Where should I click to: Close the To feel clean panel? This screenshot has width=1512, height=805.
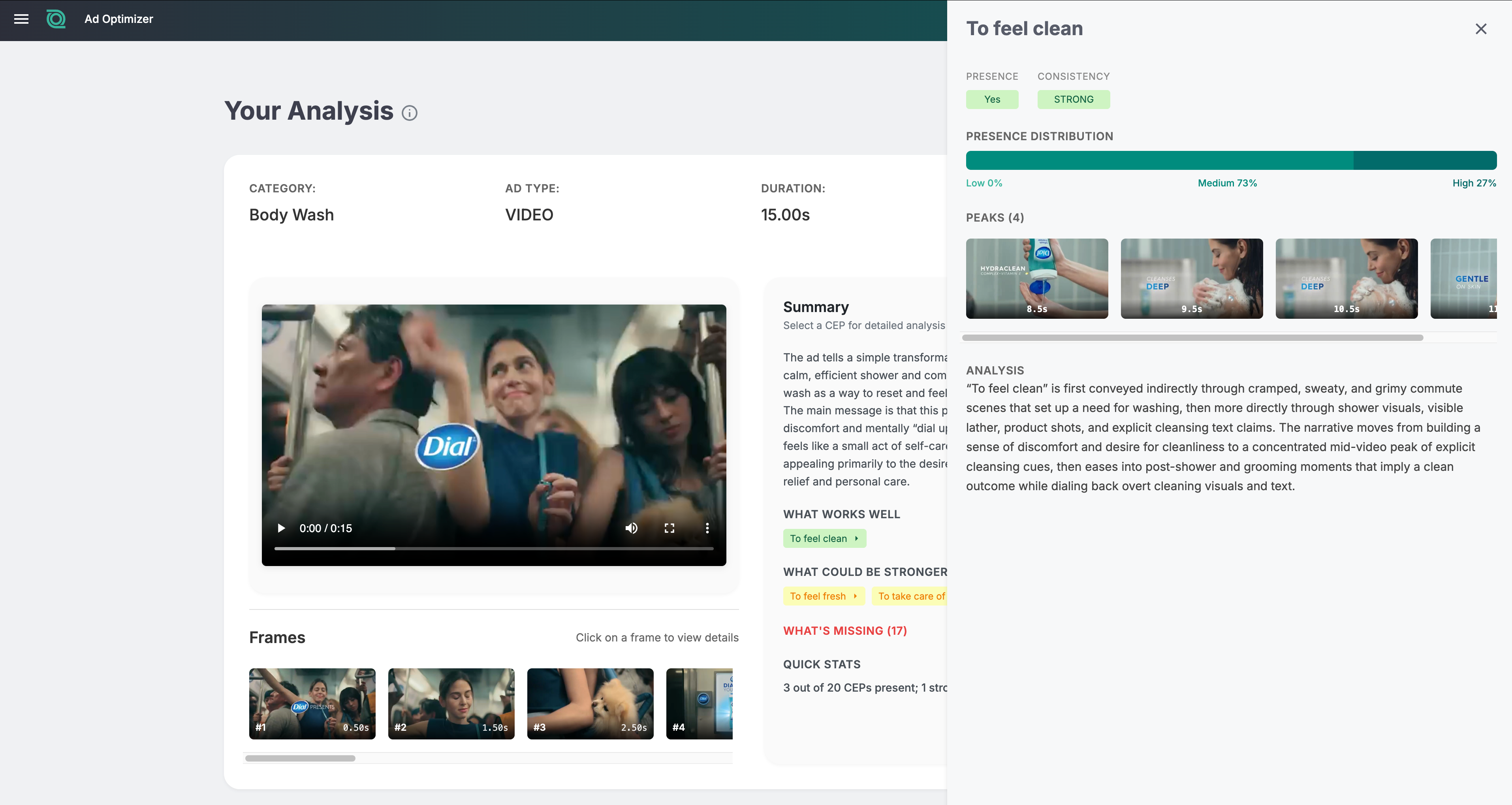point(1480,29)
